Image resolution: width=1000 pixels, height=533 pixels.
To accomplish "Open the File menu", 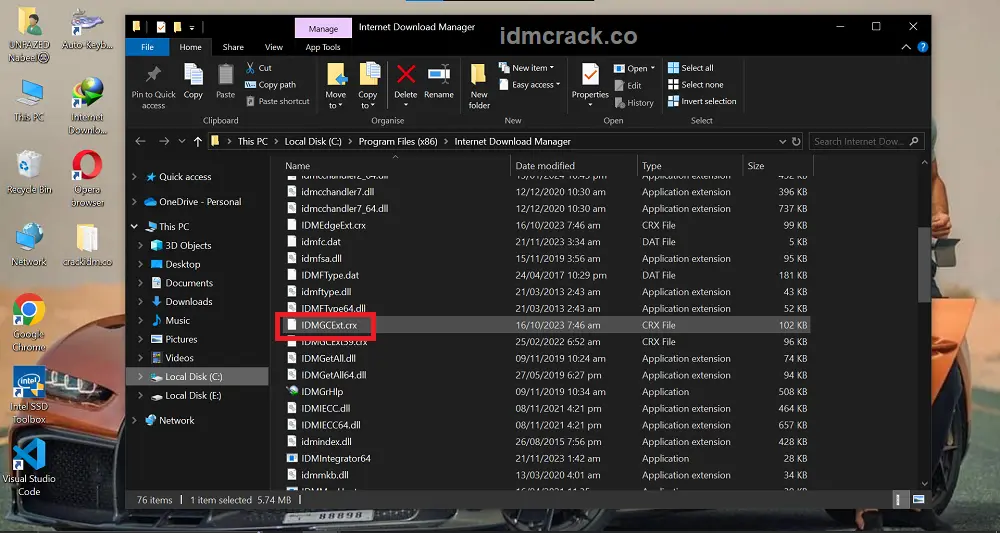I will tap(147, 47).
